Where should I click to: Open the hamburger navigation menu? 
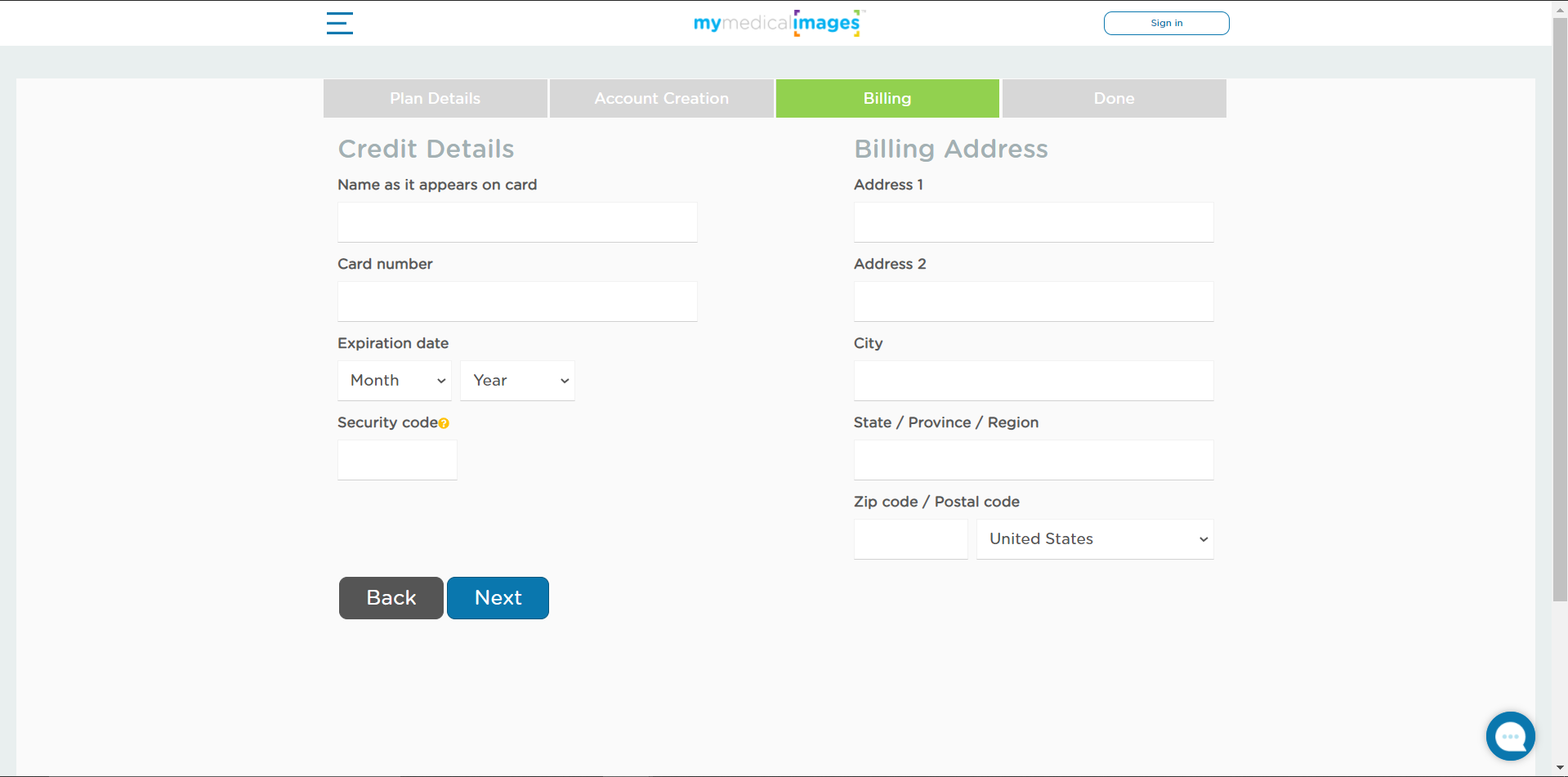point(339,23)
